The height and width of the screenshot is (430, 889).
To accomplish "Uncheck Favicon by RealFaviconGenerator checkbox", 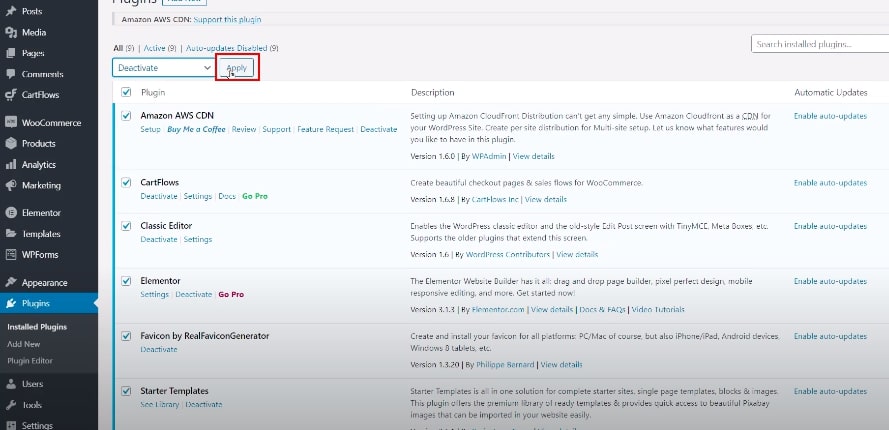I will [126, 336].
